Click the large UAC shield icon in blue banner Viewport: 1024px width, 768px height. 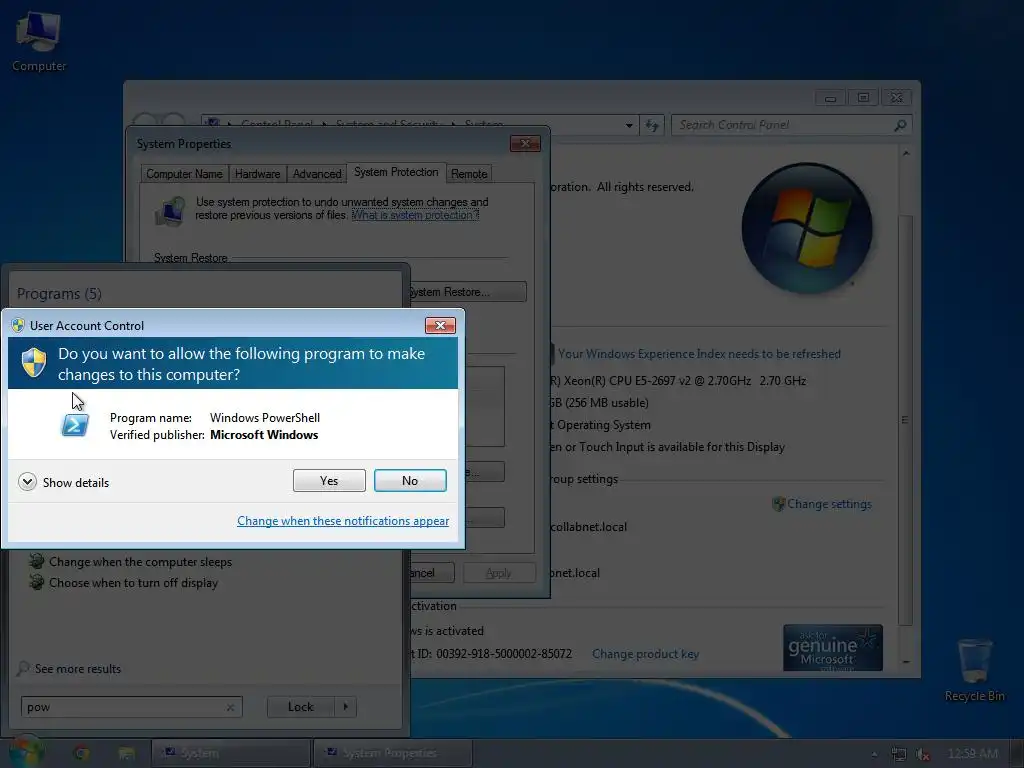(x=34, y=362)
